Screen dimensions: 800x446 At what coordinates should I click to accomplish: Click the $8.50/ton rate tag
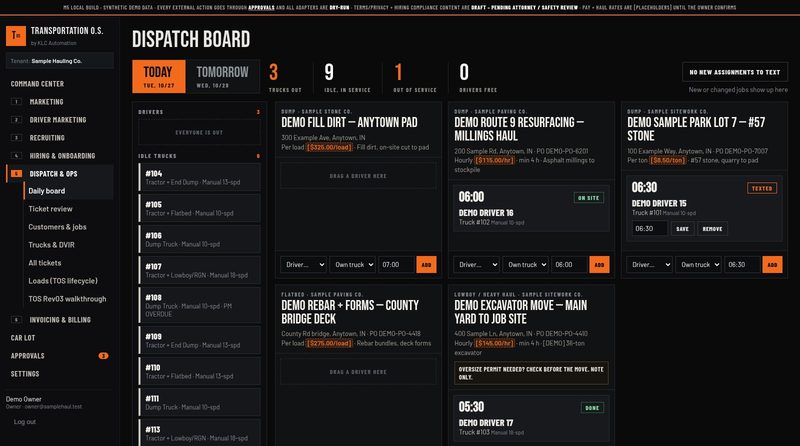668,160
